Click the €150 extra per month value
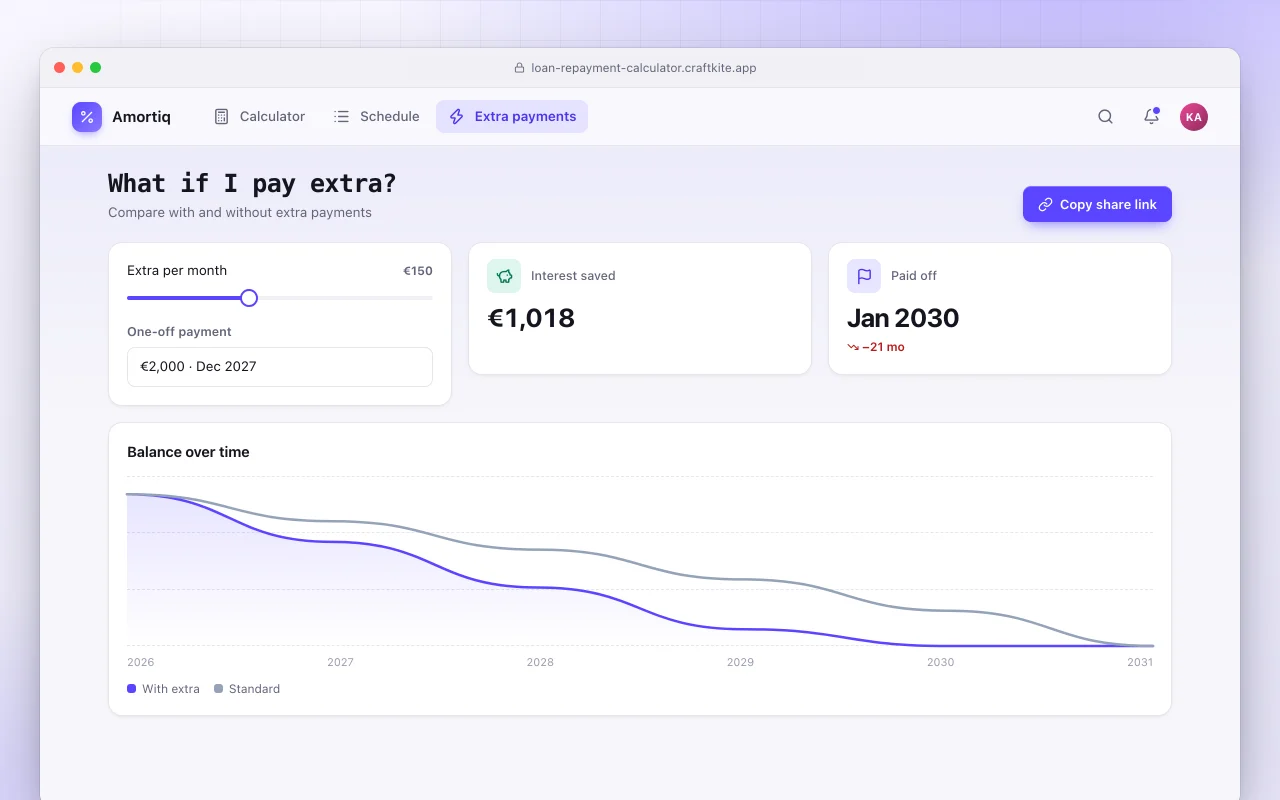The image size is (1280, 800). [418, 271]
